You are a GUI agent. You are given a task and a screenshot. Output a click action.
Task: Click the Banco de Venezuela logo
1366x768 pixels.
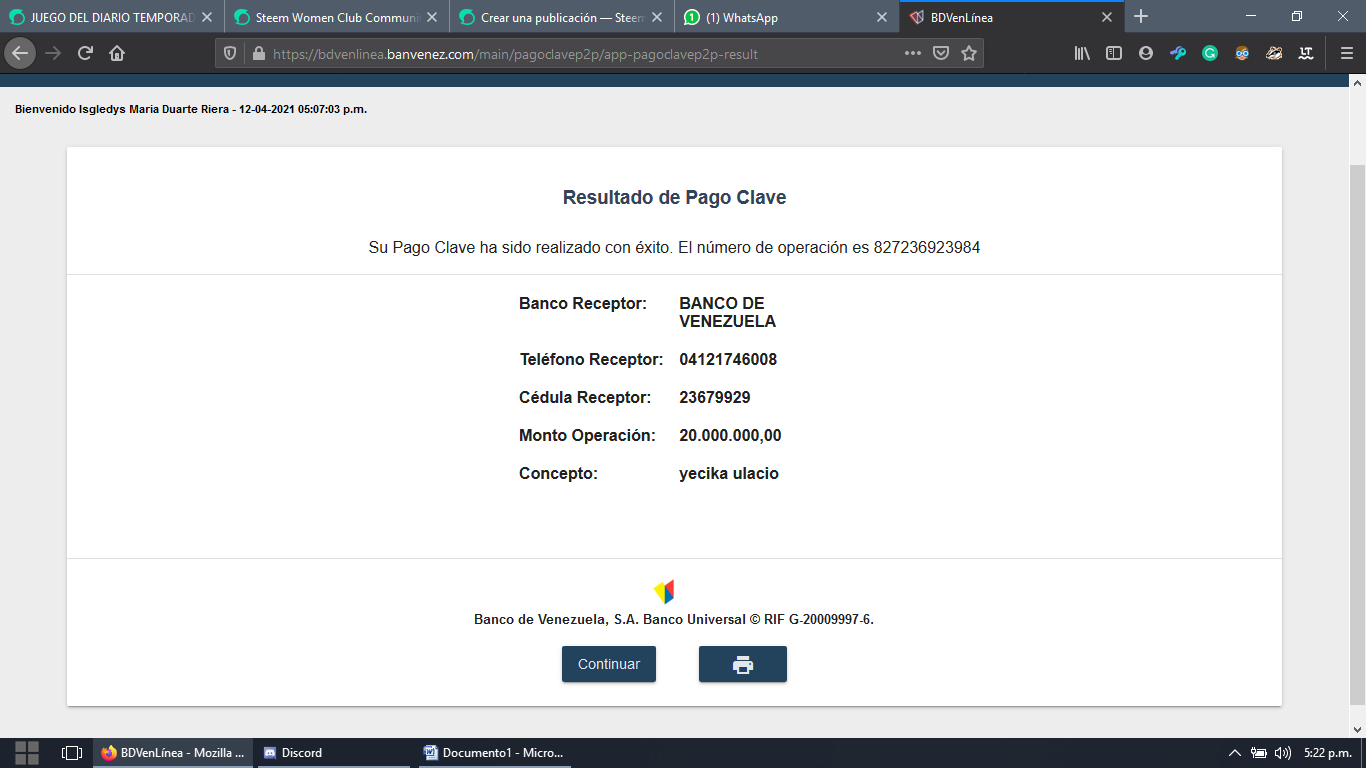[664, 591]
